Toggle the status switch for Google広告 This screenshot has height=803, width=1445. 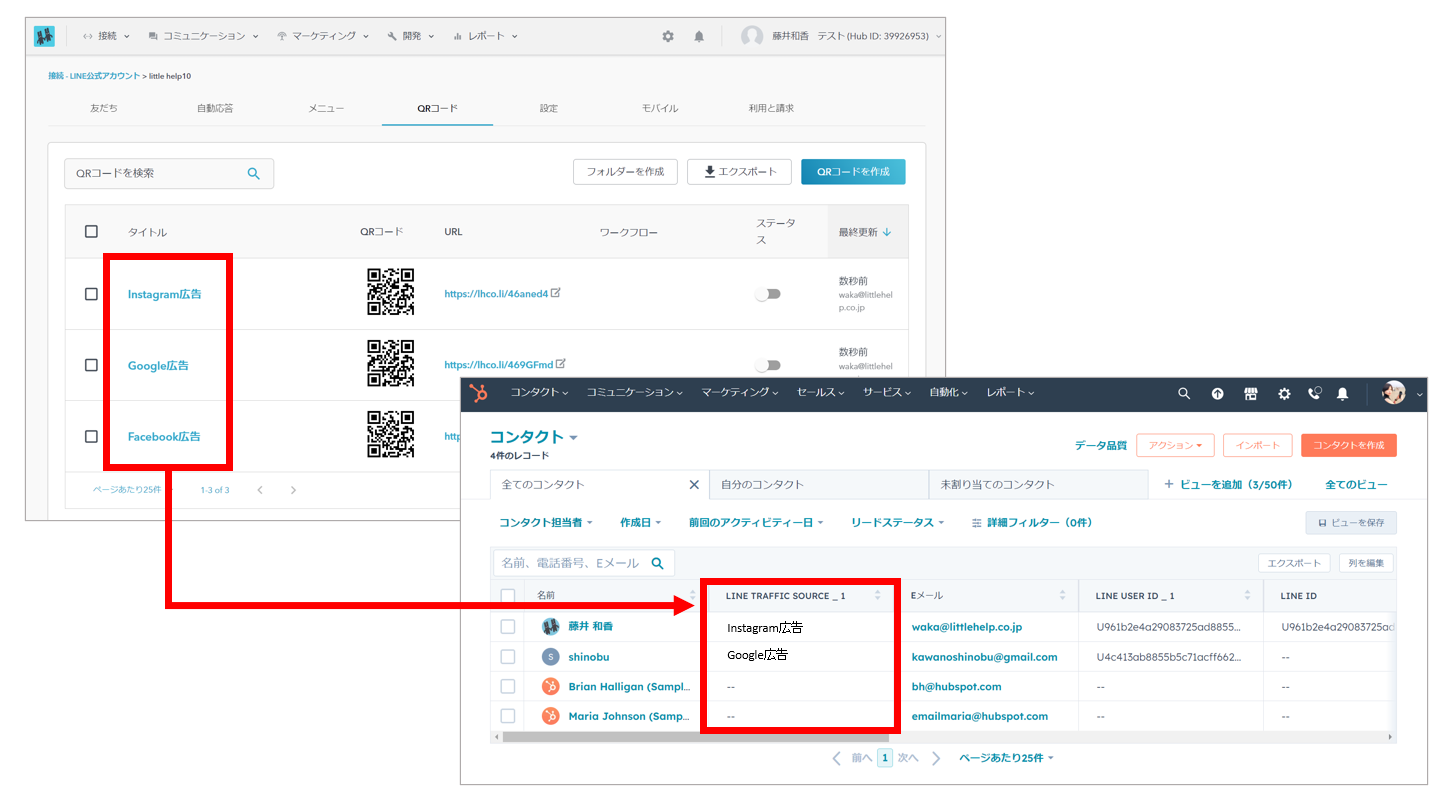(768, 365)
